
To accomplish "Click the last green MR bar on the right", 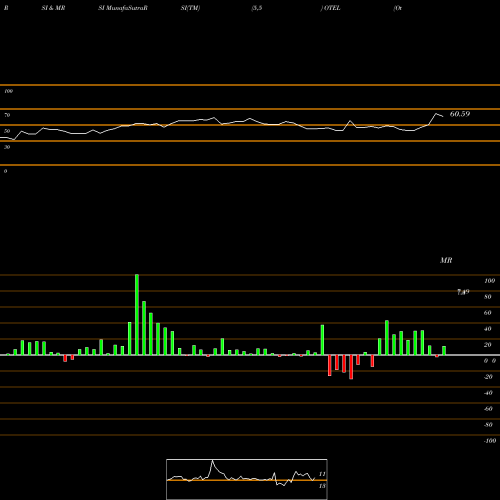I will coord(444,351).
